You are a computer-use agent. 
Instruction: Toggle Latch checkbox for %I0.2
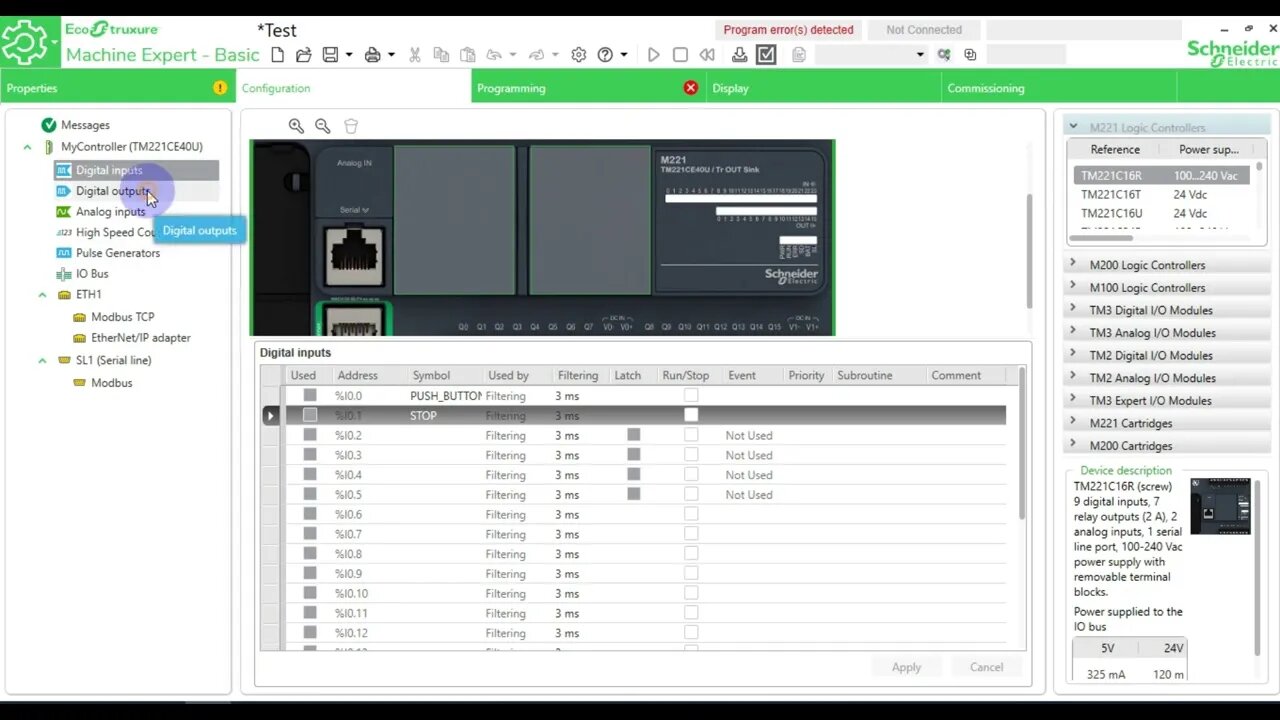tap(633, 435)
